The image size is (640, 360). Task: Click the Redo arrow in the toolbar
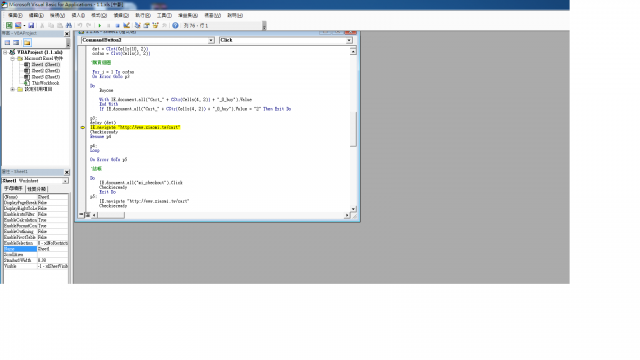[x=89, y=25]
